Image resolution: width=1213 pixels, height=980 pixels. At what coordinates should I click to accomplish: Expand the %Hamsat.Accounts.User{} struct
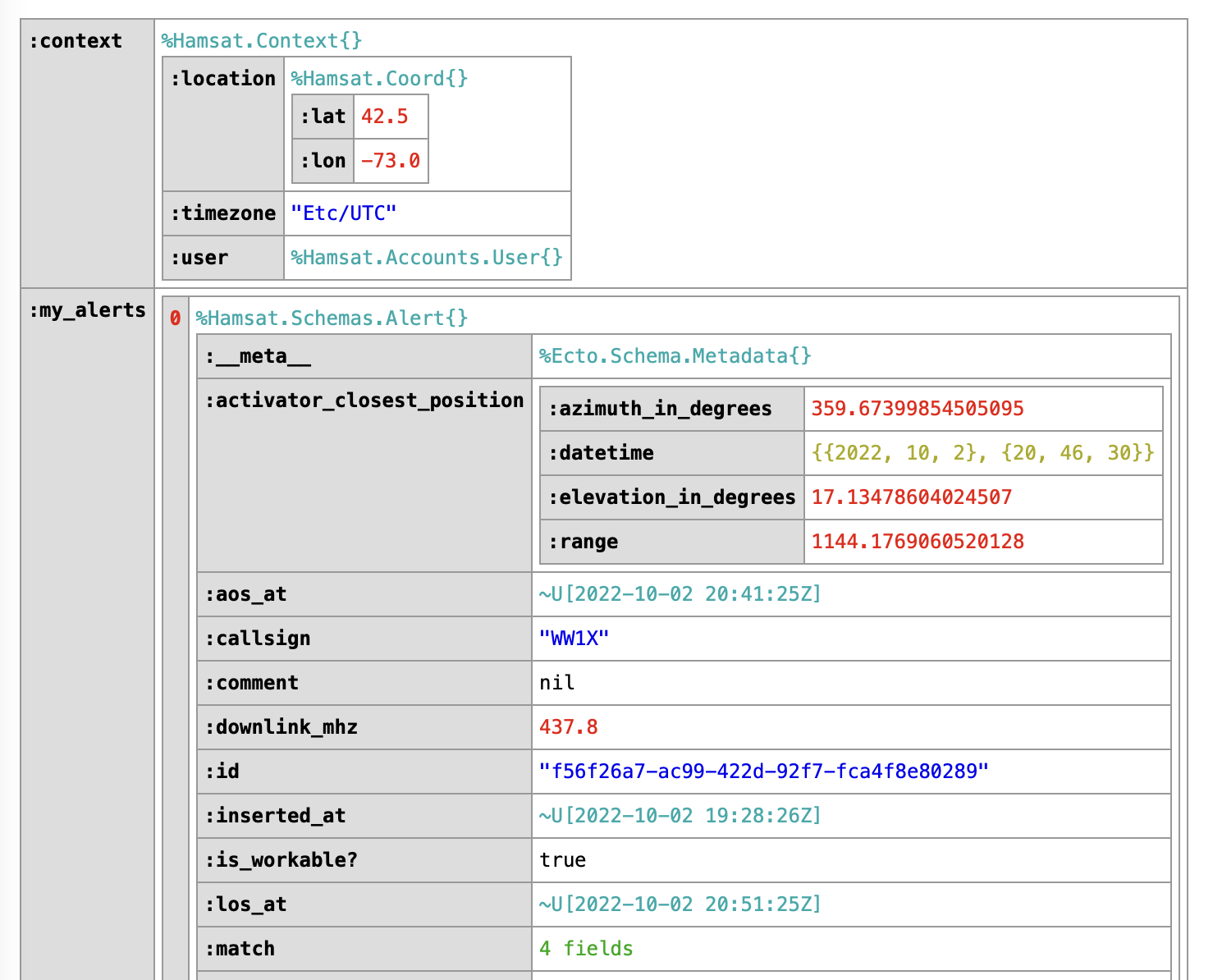pyautogui.click(x=427, y=258)
